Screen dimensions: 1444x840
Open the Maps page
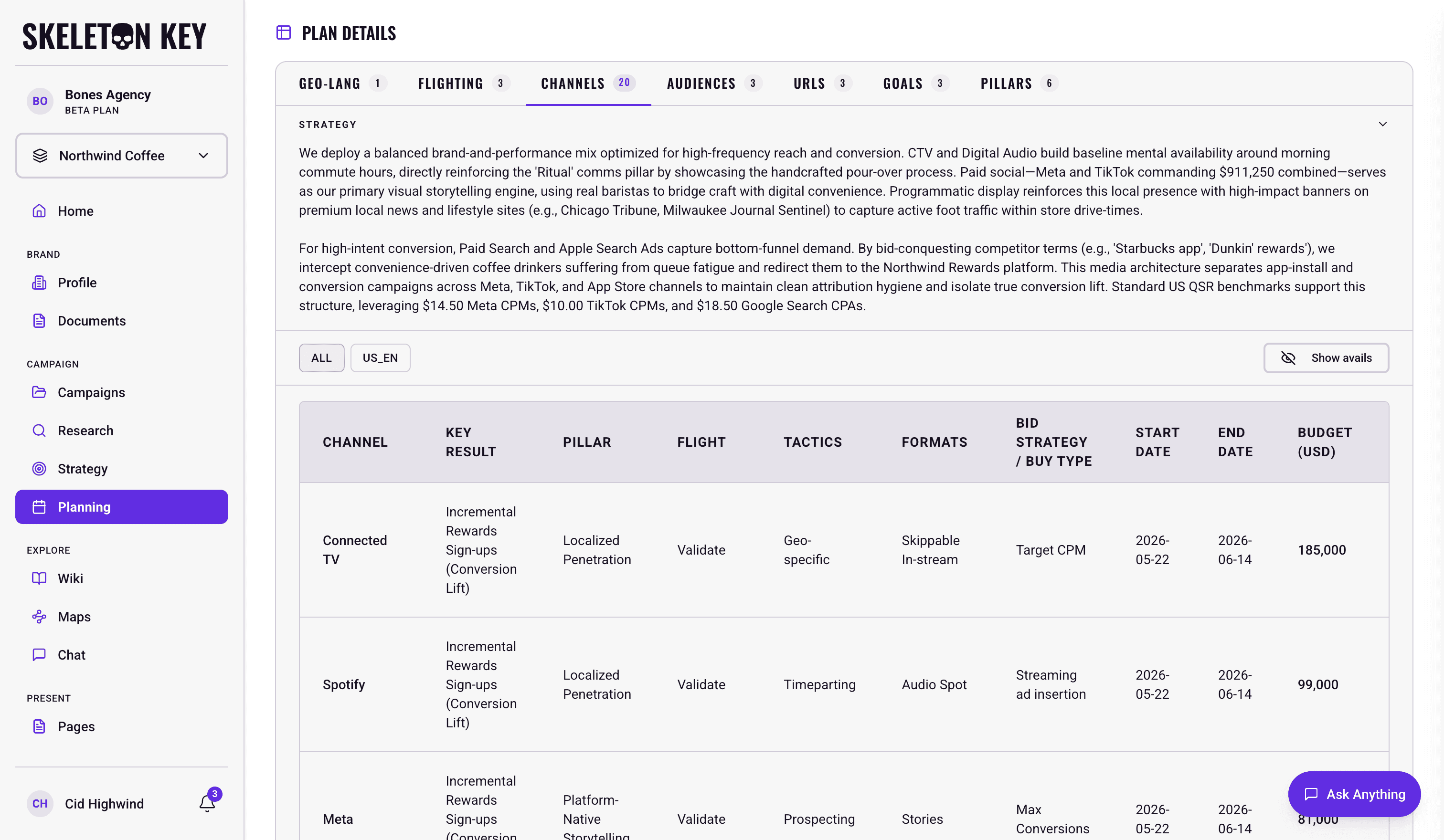pyautogui.click(x=121, y=617)
